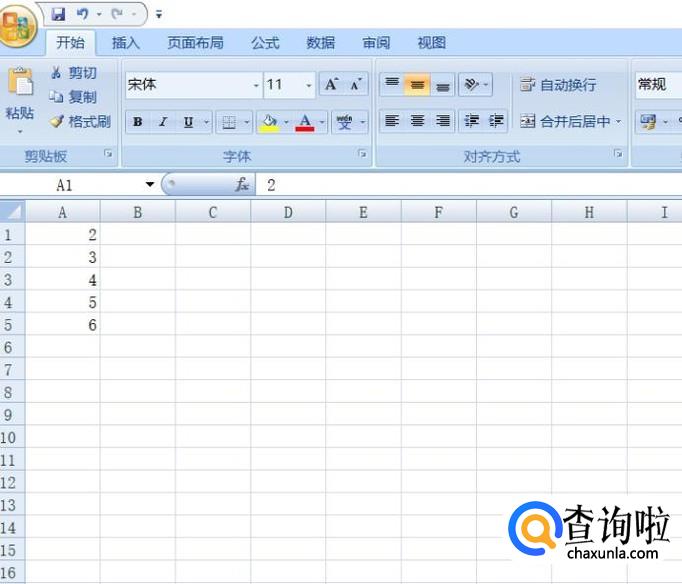The width and height of the screenshot is (682, 584).
Task: Open Merge and Center dropdown arrow
Action: 618,121
